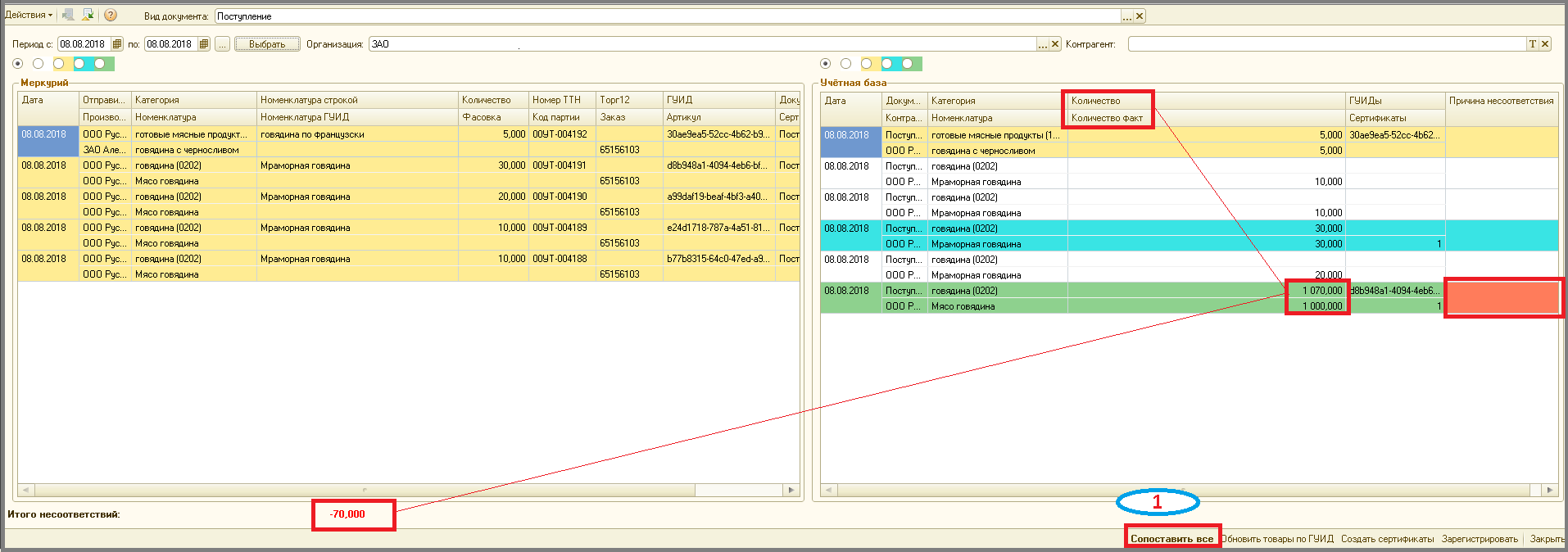Click right scroll arrow of Меркурий table
This screenshot has width=1568, height=552.
coord(791,490)
